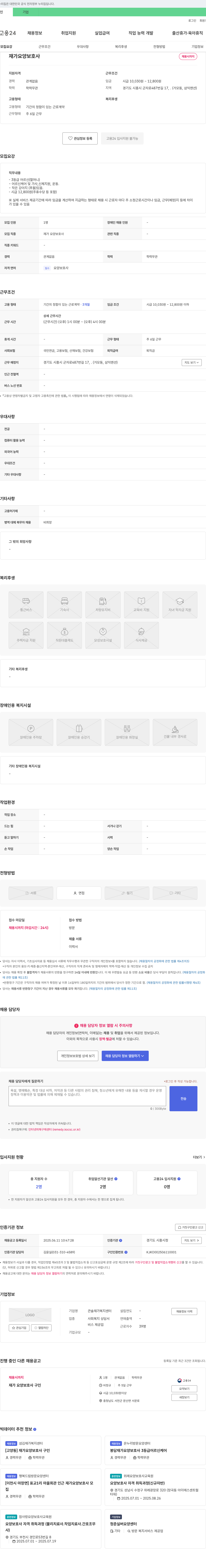This screenshot has width=206, height=1568.
Task: Switch to the 우대사항 section tab
Action: click(83, 47)
